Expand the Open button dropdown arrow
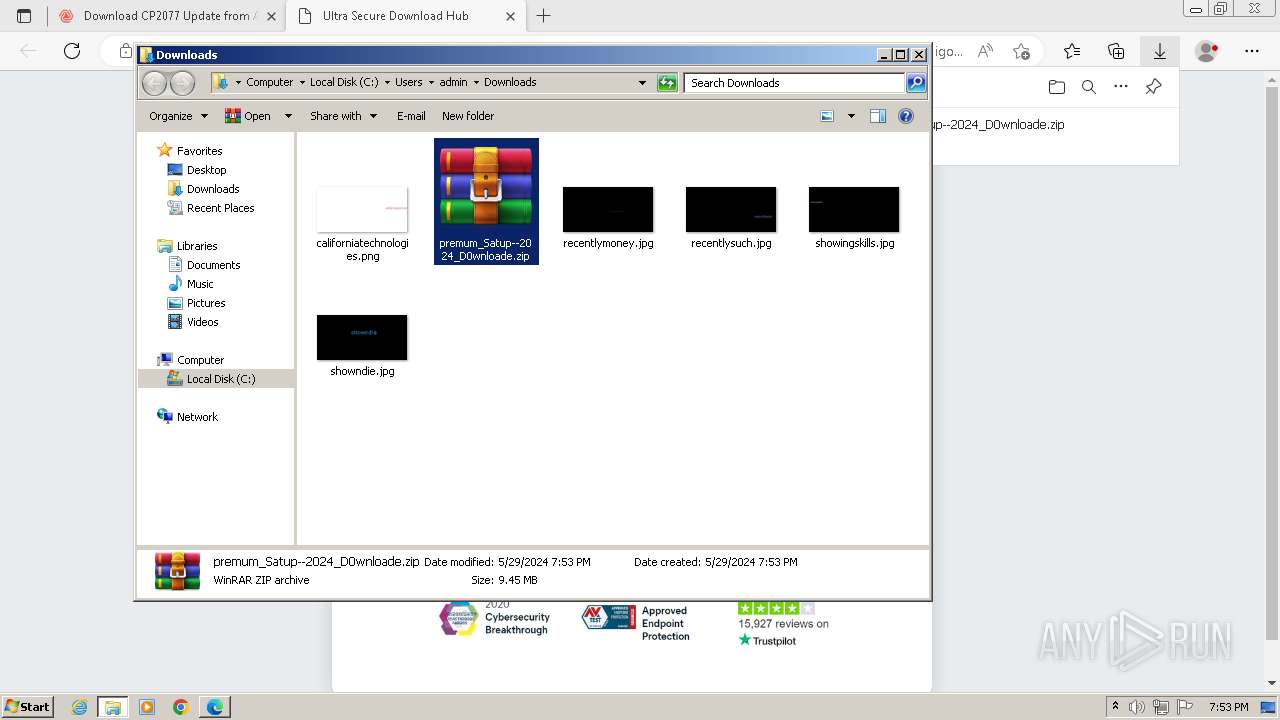Image resolution: width=1280 pixels, height=720 pixels. coord(288,116)
